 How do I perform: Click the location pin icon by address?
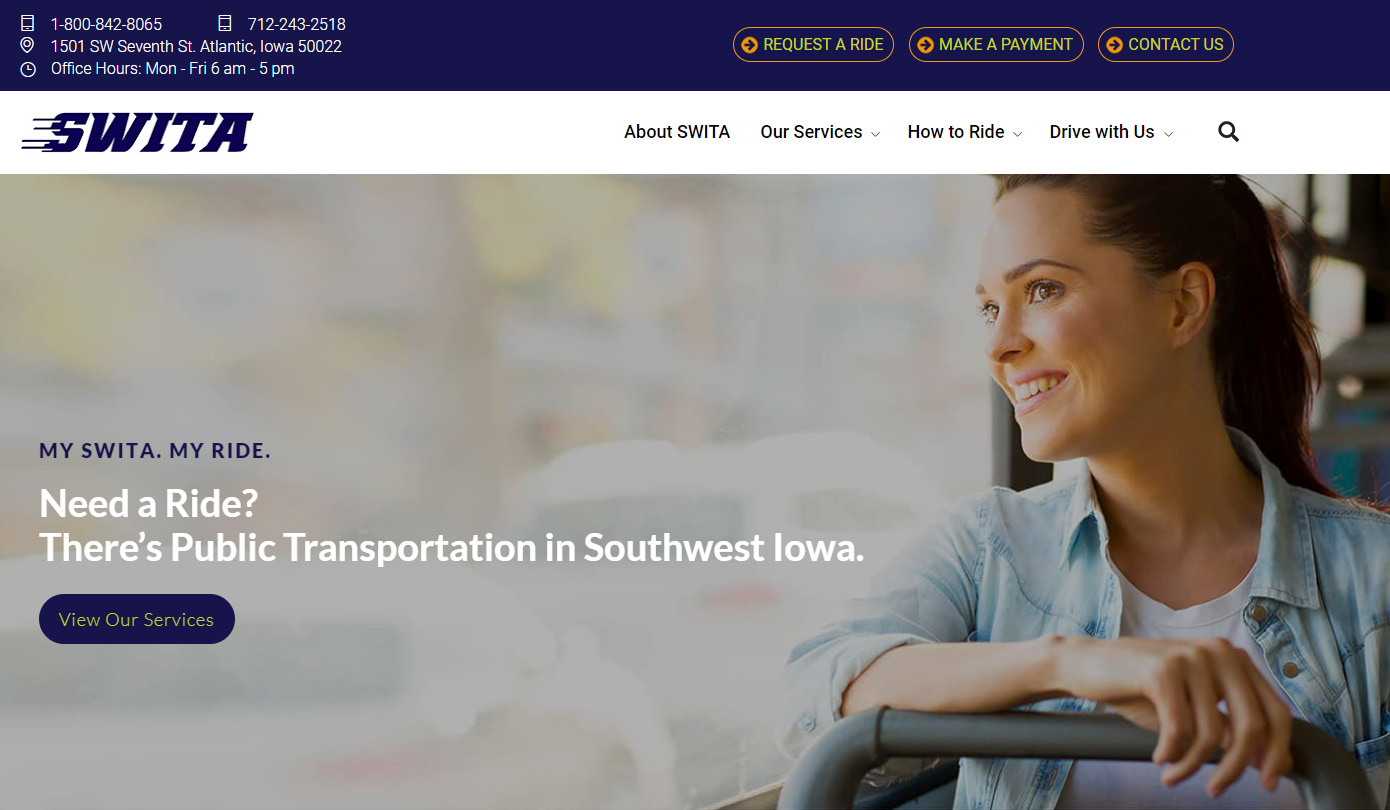point(27,46)
